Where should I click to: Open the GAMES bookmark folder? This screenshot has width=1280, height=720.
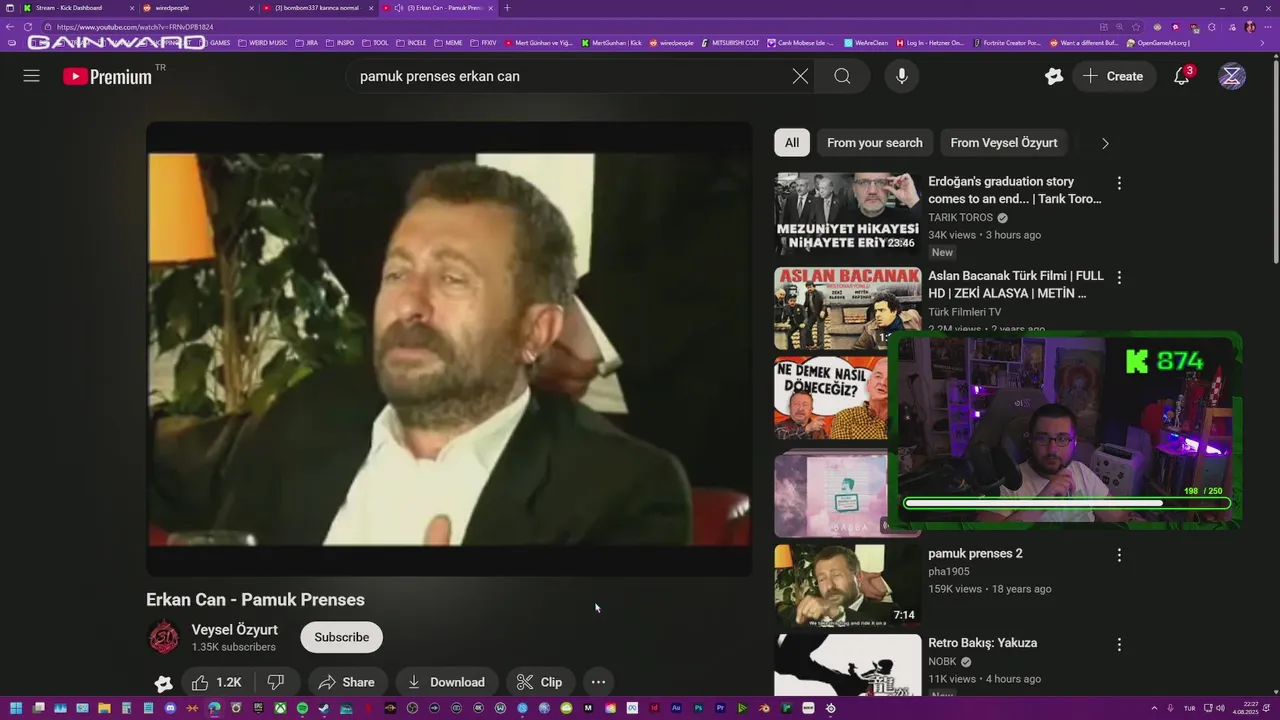click(214, 43)
